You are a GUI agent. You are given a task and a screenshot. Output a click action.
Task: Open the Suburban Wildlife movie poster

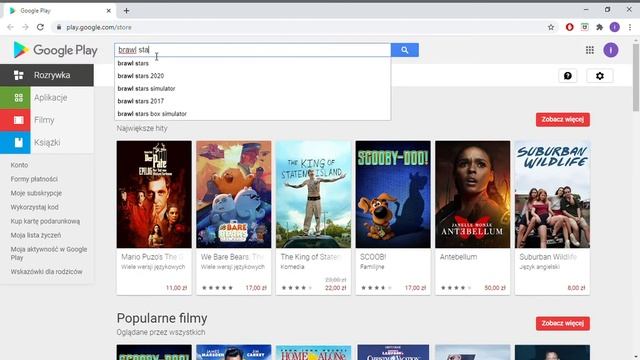pos(552,194)
